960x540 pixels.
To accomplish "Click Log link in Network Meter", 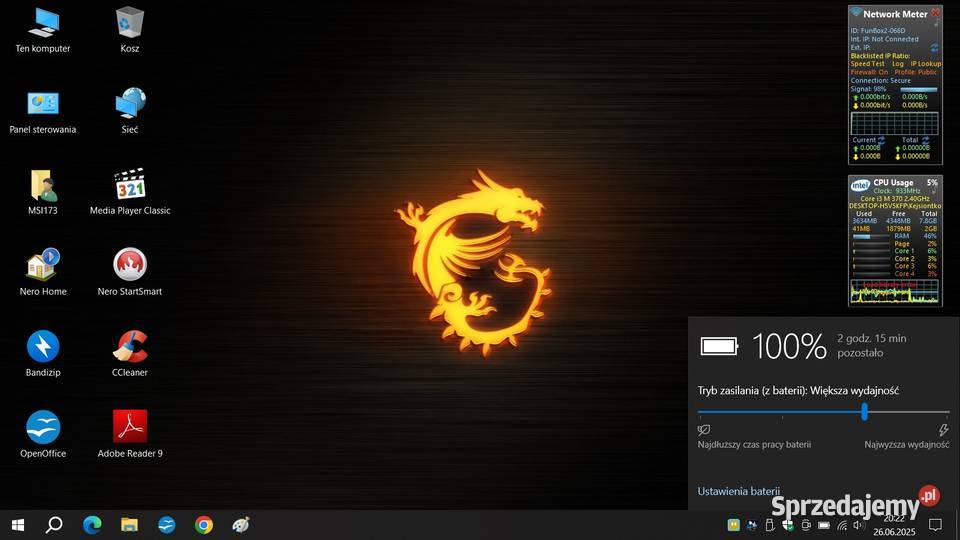I will point(898,64).
